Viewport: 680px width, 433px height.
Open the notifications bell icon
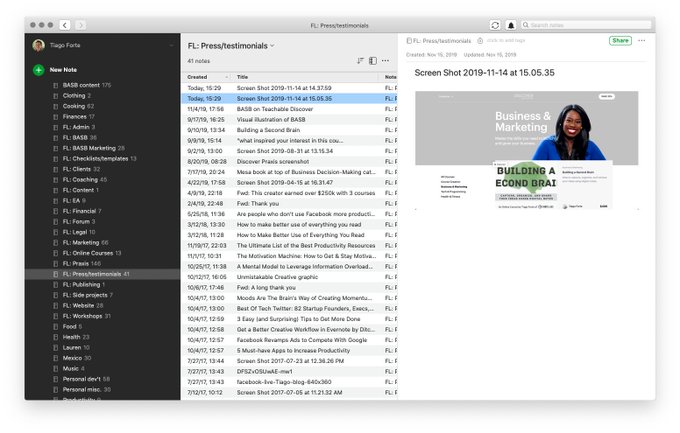coord(511,25)
